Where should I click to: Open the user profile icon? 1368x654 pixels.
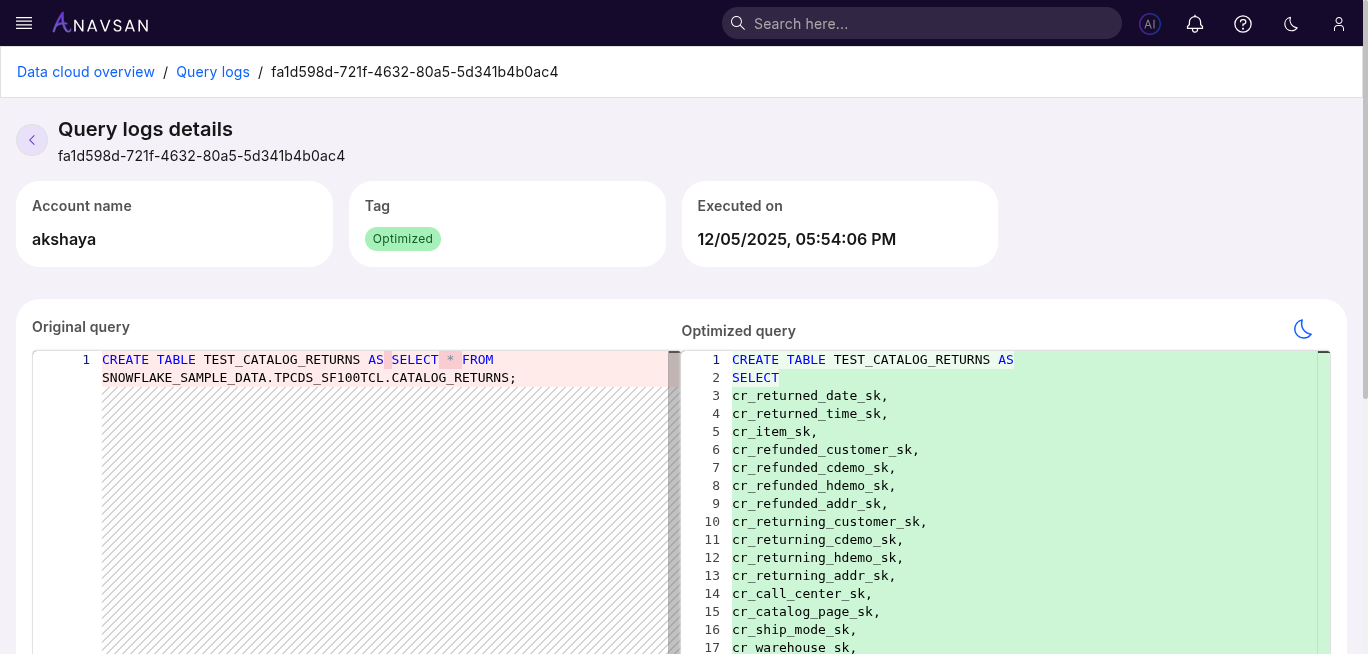1338,24
